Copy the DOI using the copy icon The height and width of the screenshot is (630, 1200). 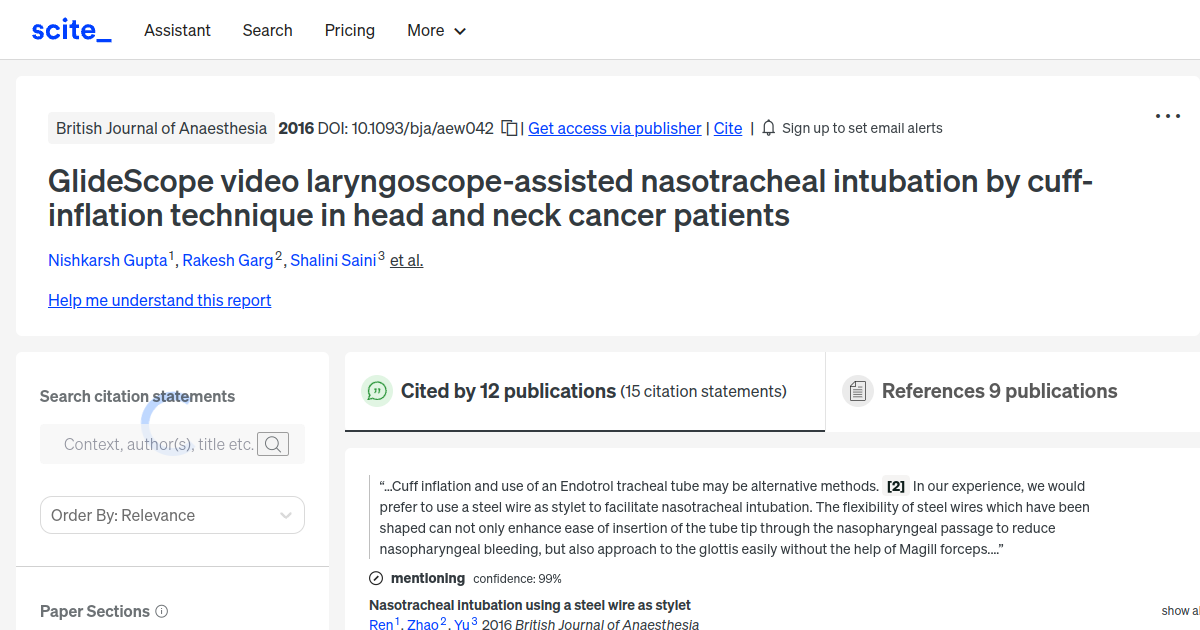point(509,128)
